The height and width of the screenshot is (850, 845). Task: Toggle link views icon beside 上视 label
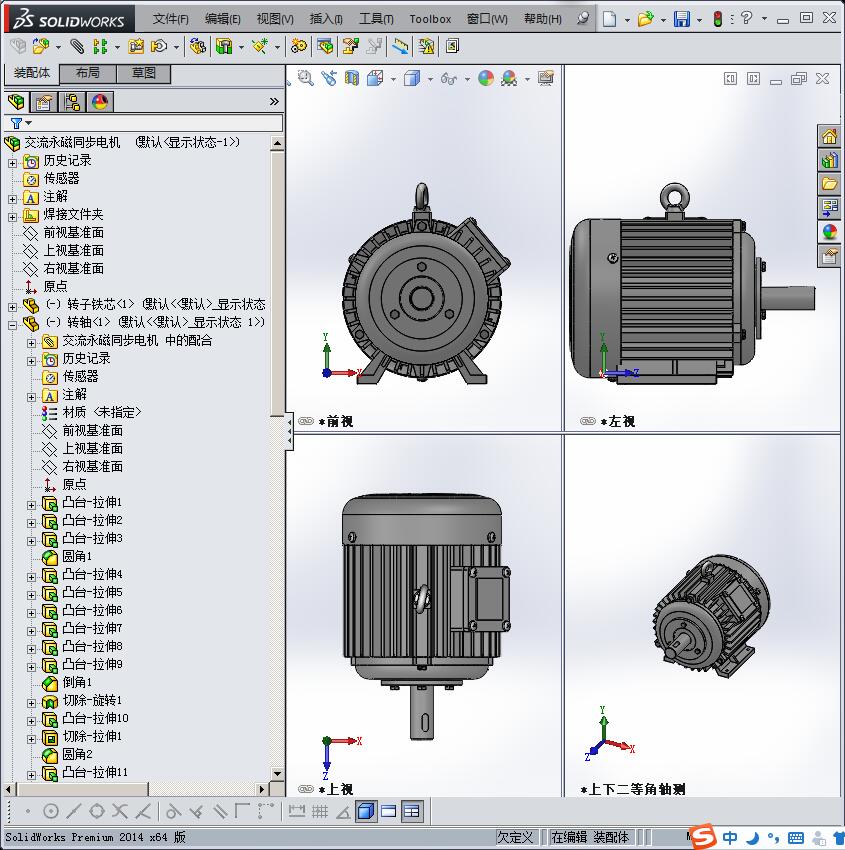[x=306, y=789]
